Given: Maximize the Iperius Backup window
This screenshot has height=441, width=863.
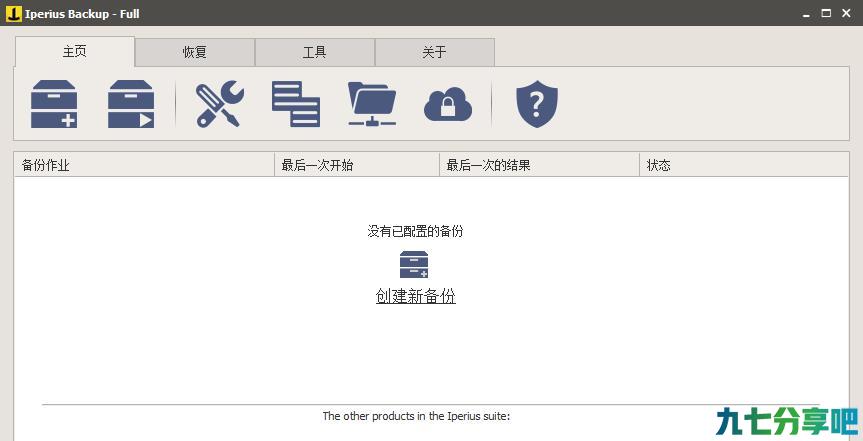Looking at the screenshot, I should [826, 14].
